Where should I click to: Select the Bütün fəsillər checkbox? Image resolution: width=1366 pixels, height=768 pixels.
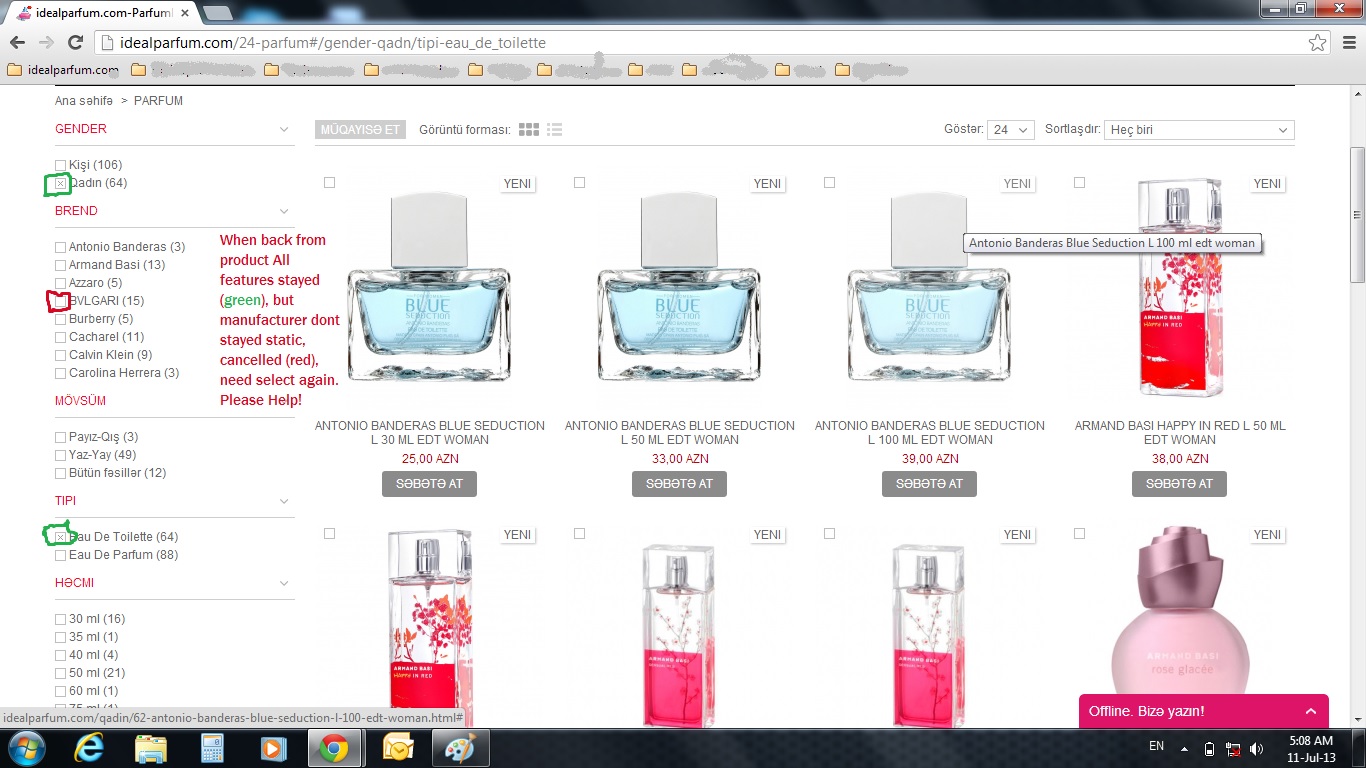(61, 473)
